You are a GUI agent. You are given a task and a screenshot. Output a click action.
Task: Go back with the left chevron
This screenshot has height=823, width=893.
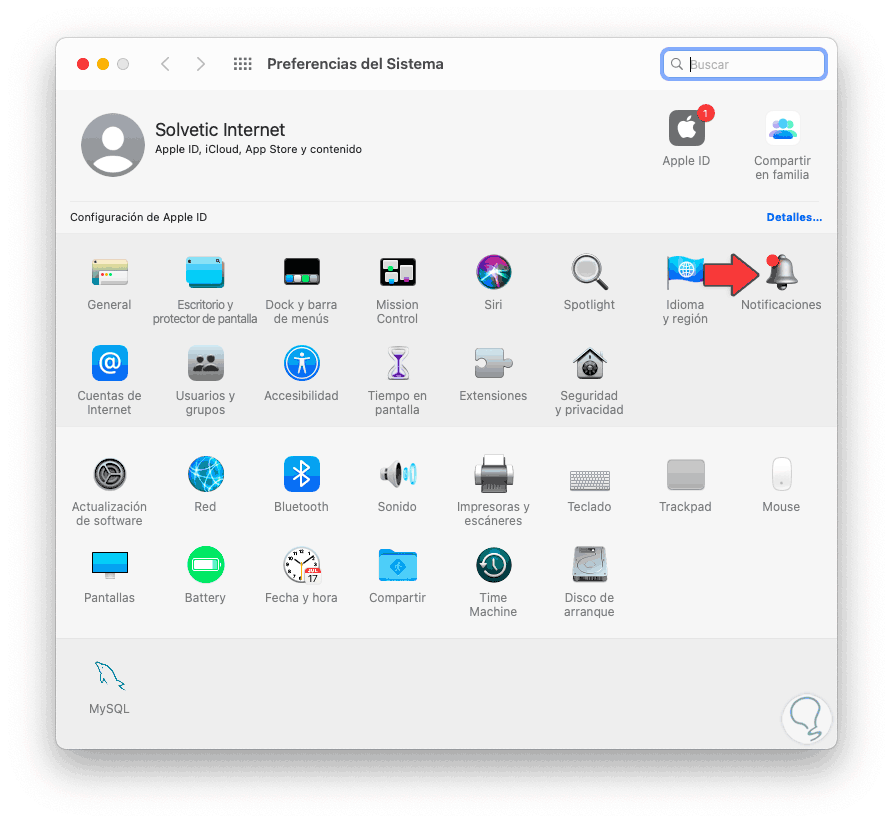pyautogui.click(x=165, y=64)
